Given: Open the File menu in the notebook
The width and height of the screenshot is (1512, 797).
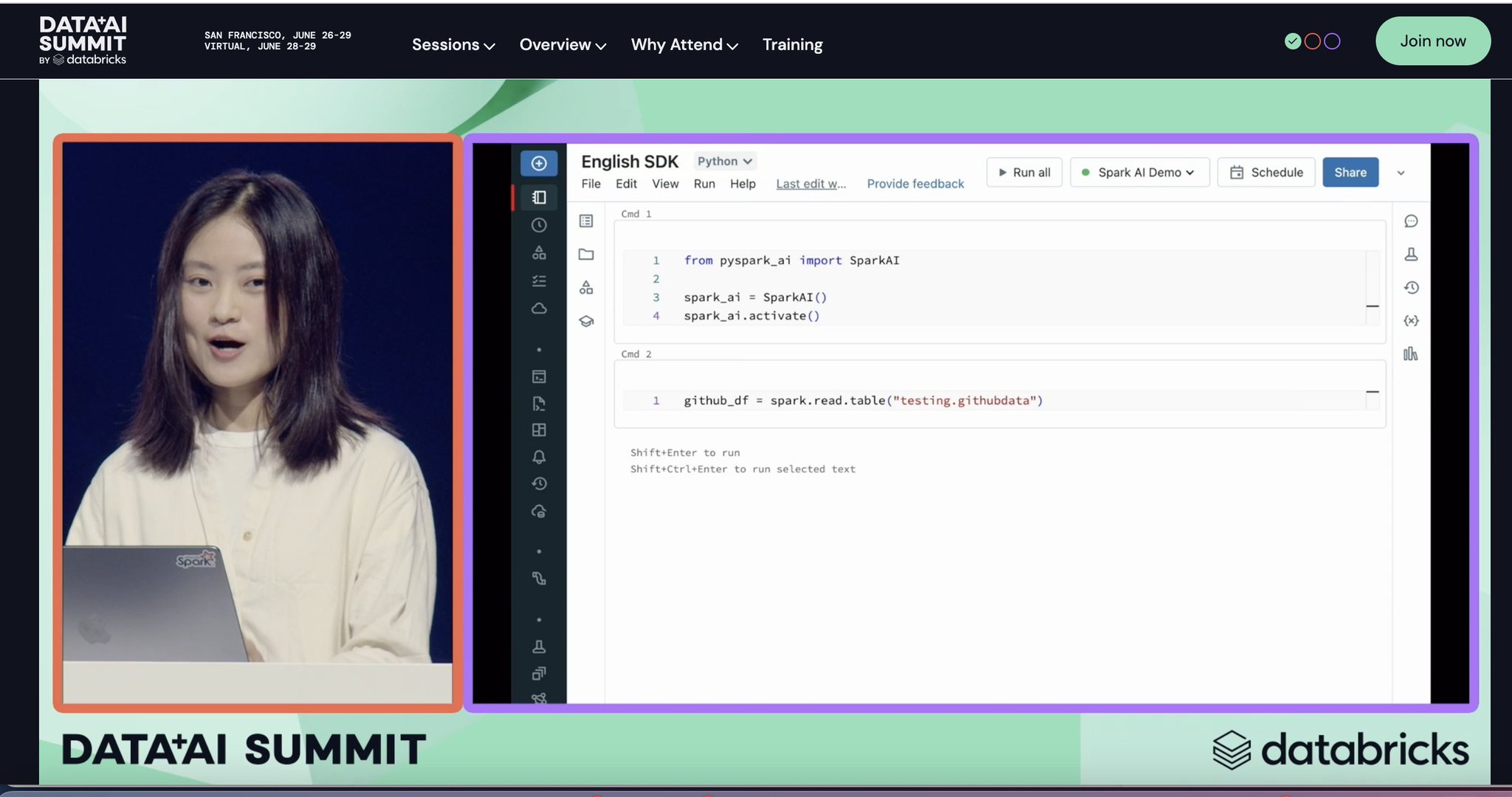Looking at the screenshot, I should click(x=590, y=184).
